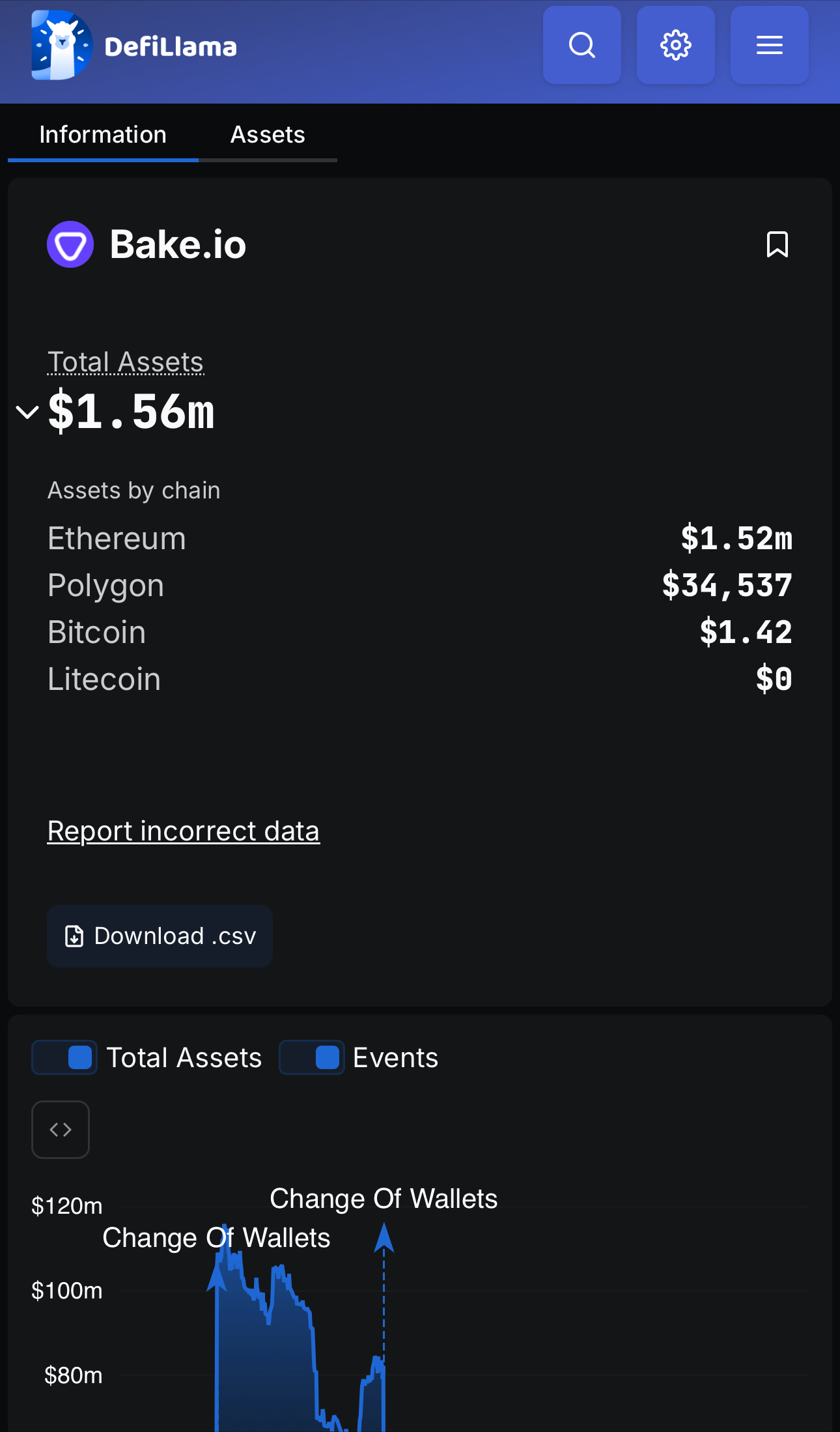The width and height of the screenshot is (840, 1432).
Task: Click the second Change Of Wallets arrow marker
Action: click(x=384, y=1237)
